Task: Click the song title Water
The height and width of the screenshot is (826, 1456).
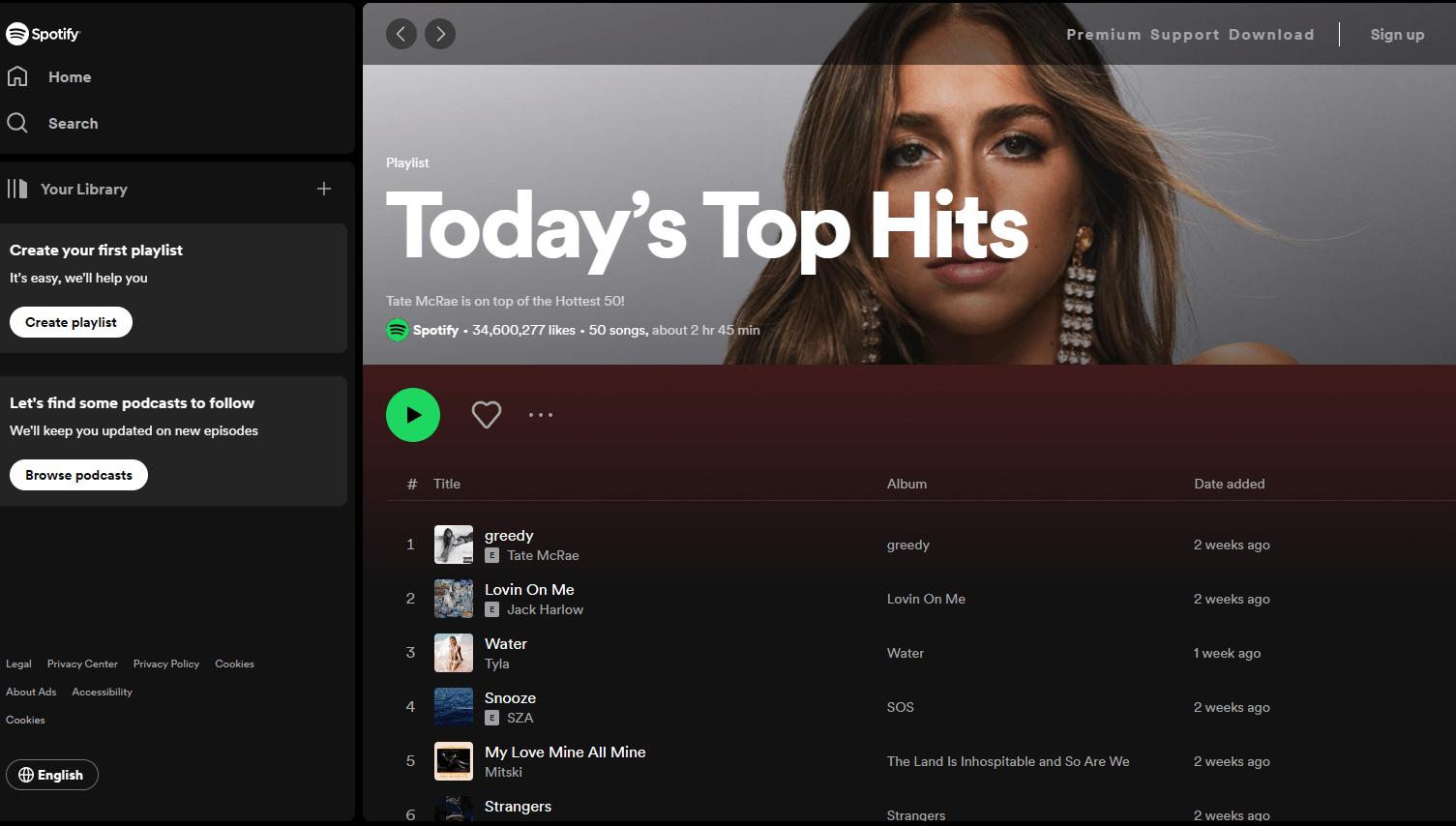Action: 506,643
